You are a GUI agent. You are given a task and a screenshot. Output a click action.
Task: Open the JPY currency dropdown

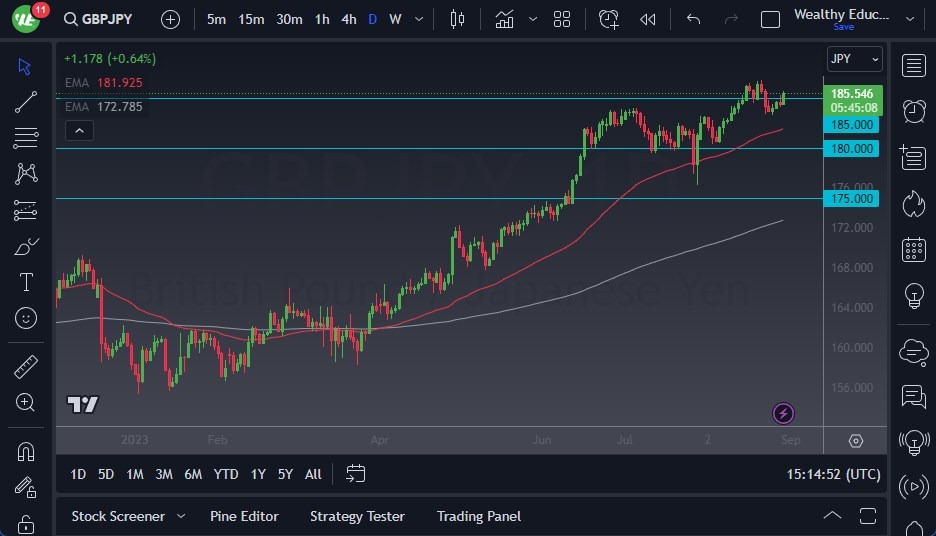coord(854,59)
